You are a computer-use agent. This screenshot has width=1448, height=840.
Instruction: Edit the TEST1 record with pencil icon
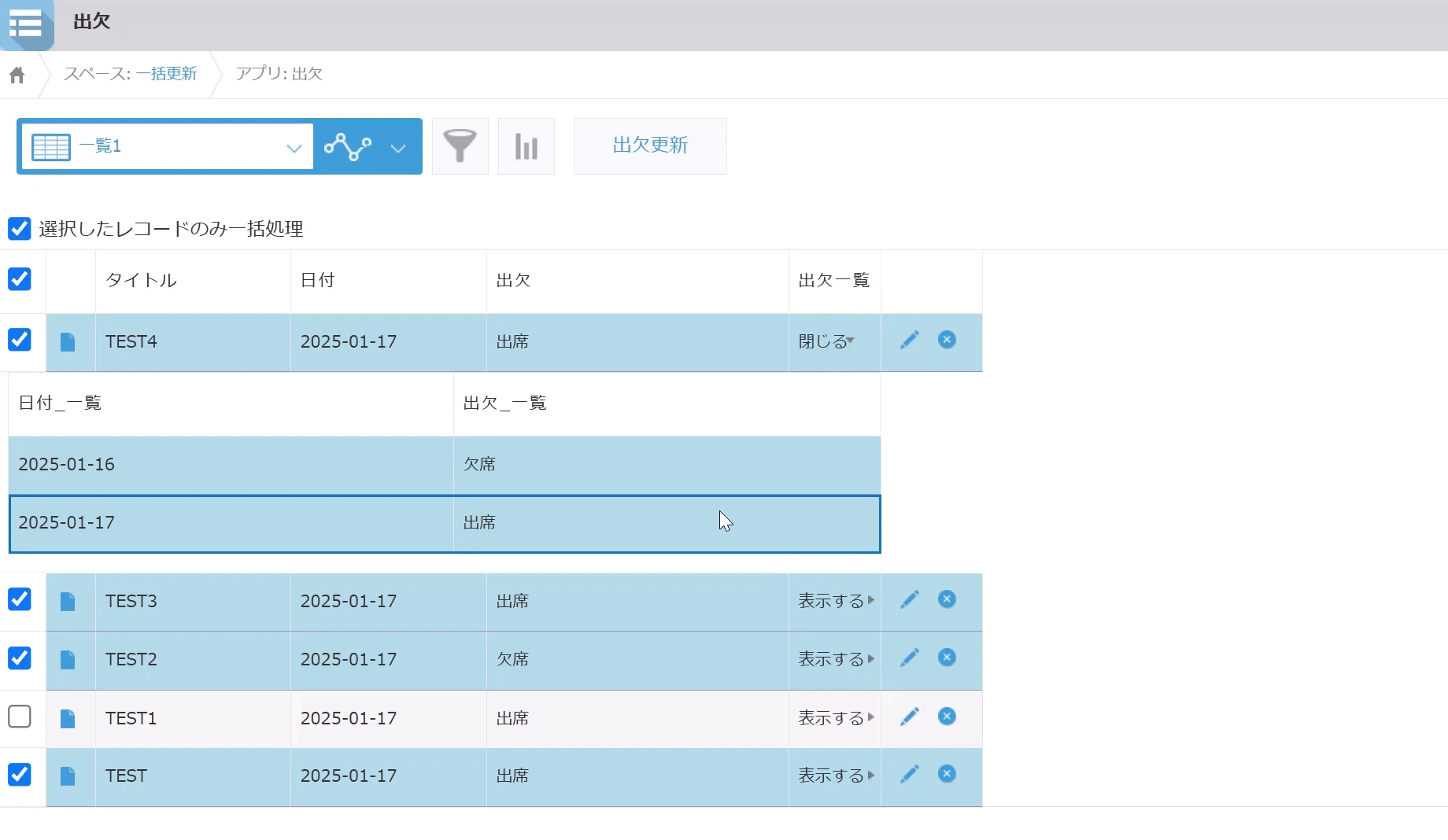click(x=910, y=717)
